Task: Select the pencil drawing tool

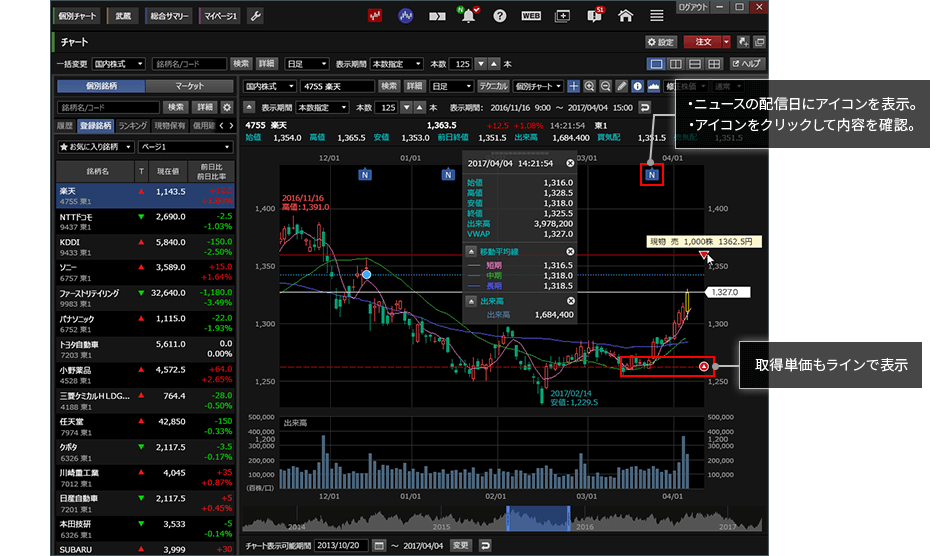Action: (x=622, y=86)
